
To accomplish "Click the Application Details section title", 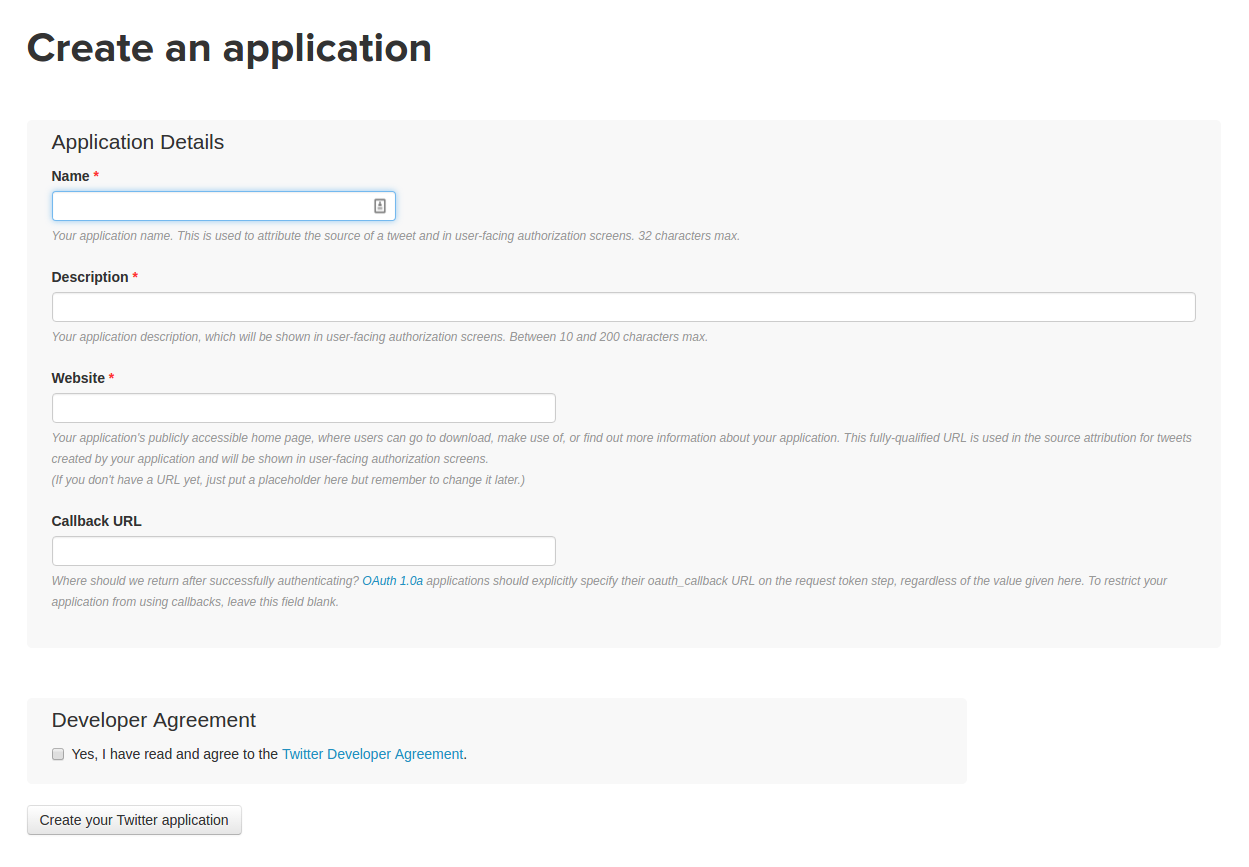I will pyautogui.click(x=138, y=142).
